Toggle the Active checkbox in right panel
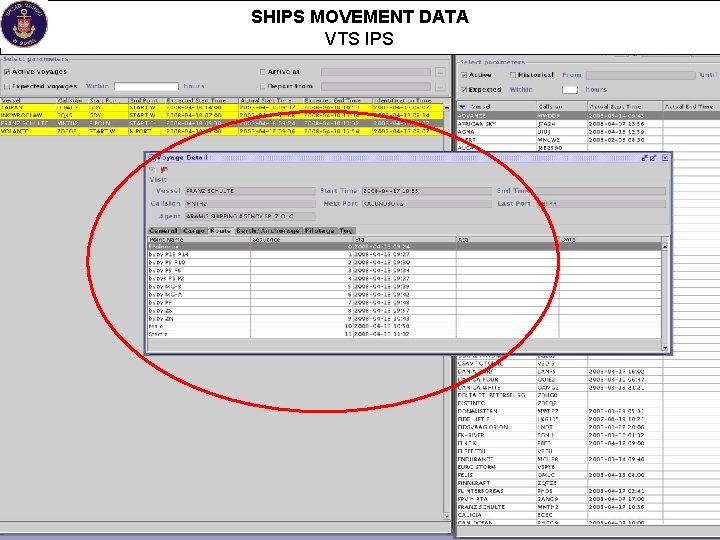The image size is (720, 540). (x=464, y=75)
